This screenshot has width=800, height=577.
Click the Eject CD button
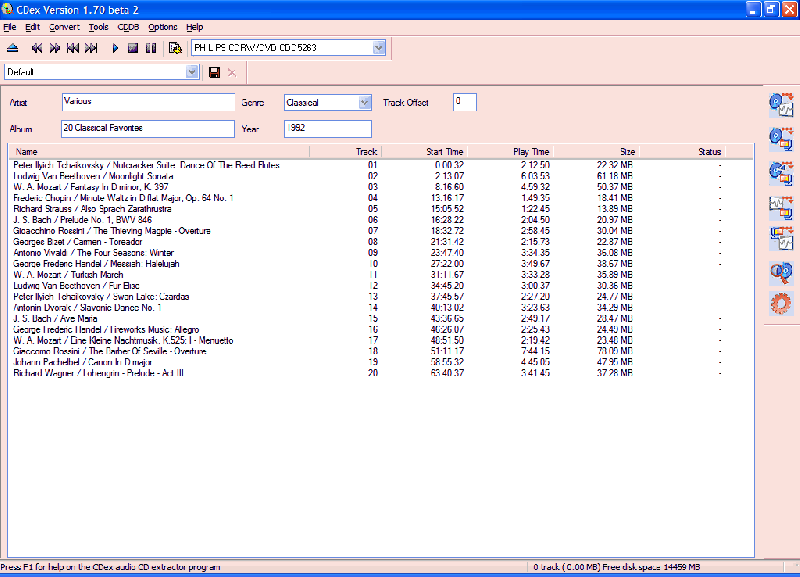click(x=13, y=47)
